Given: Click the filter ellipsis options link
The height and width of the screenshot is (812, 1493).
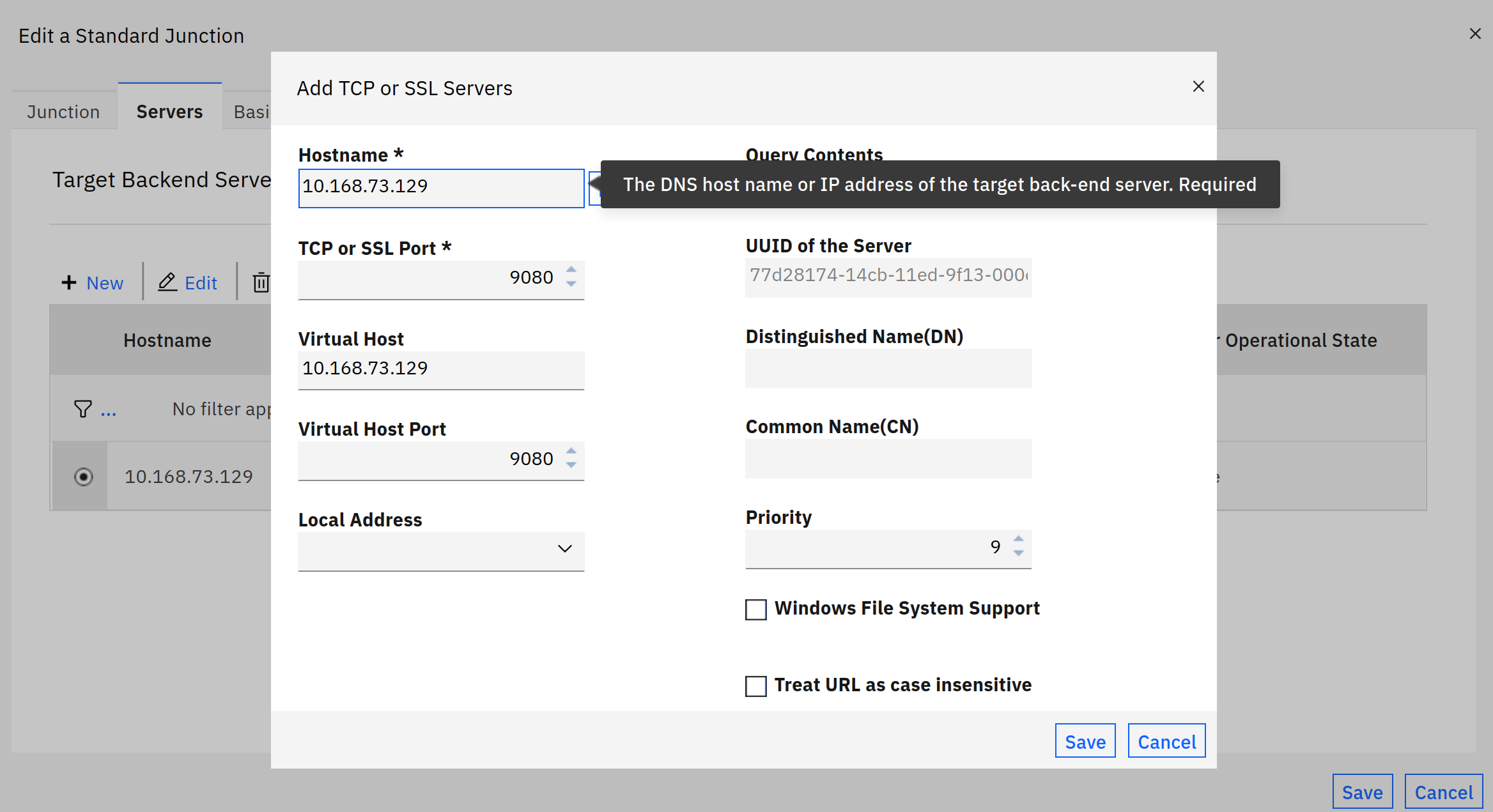Looking at the screenshot, I should point(109,411).
